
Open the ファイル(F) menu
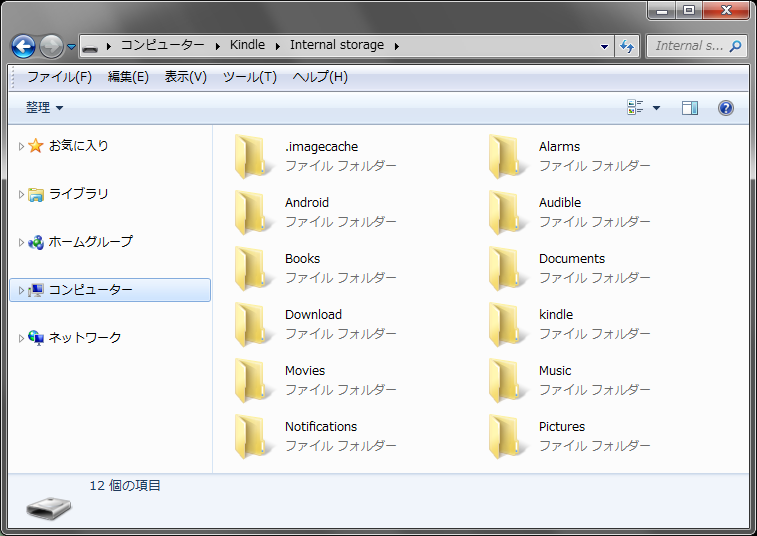(x=59, y=77)
